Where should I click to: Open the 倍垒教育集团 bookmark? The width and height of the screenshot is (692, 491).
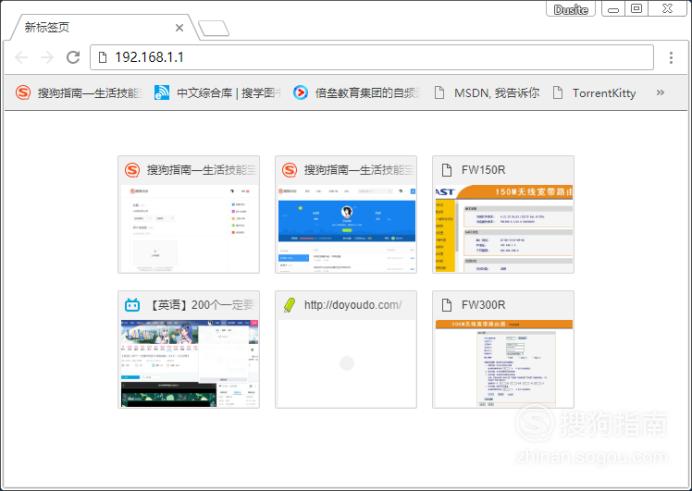[355, 93]
